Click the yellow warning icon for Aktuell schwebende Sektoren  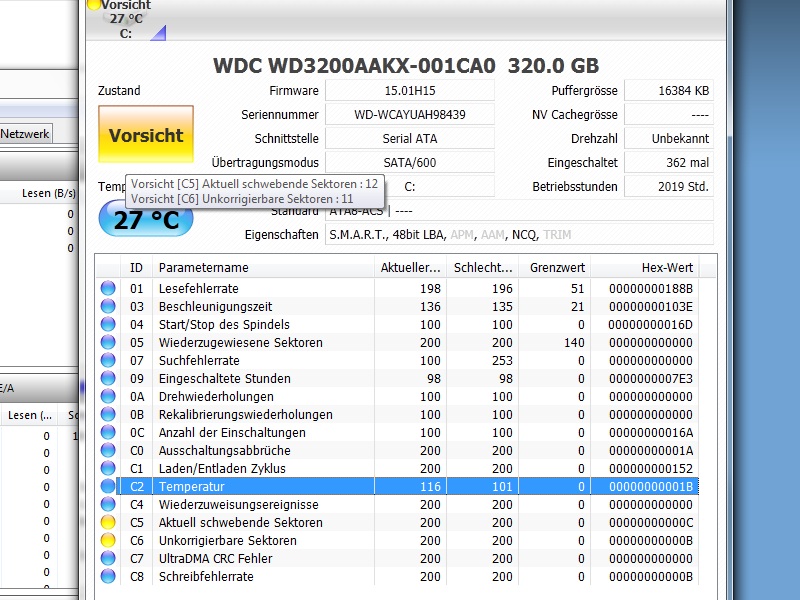tap(108, 522)
